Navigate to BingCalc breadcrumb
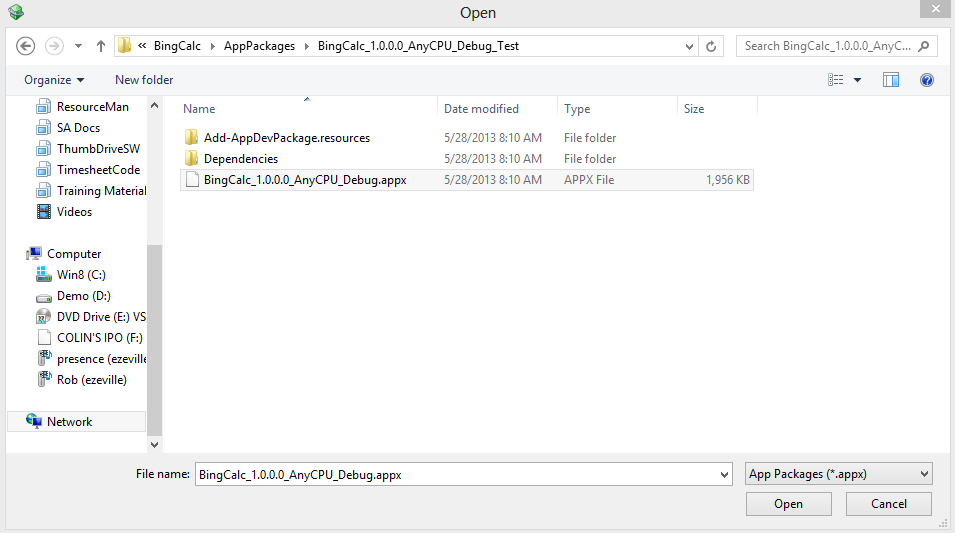The width and height of the screenshot is (955, 533). pyautogui.click(x=177, y=46)
